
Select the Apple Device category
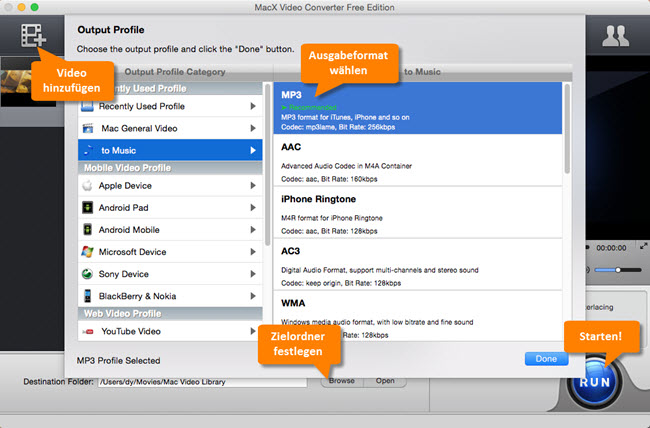170,185
